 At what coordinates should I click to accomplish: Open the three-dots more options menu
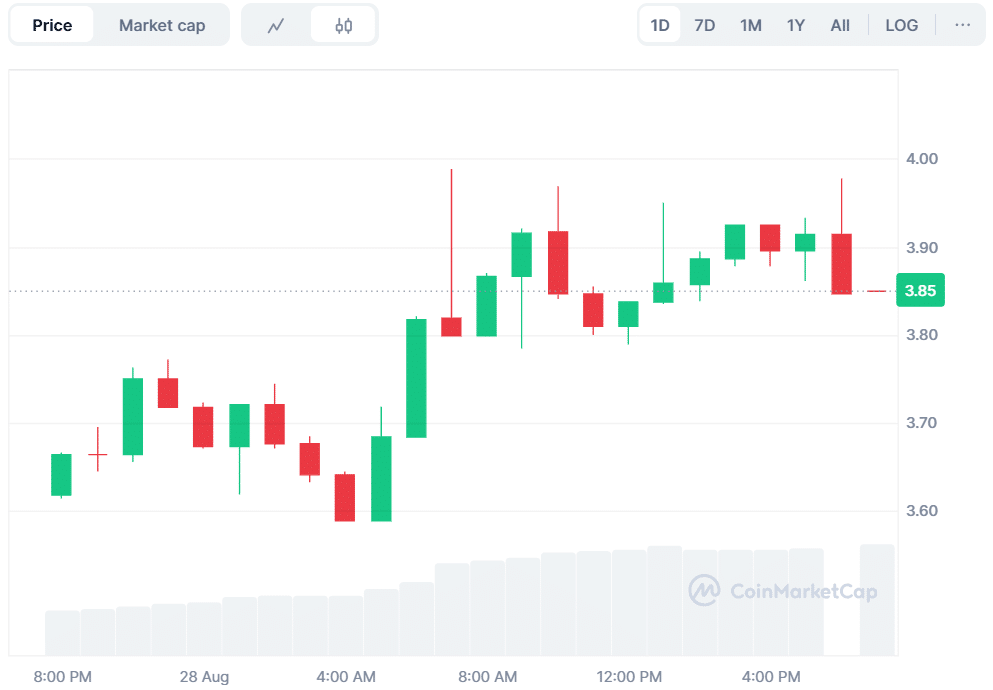[962, 25]
